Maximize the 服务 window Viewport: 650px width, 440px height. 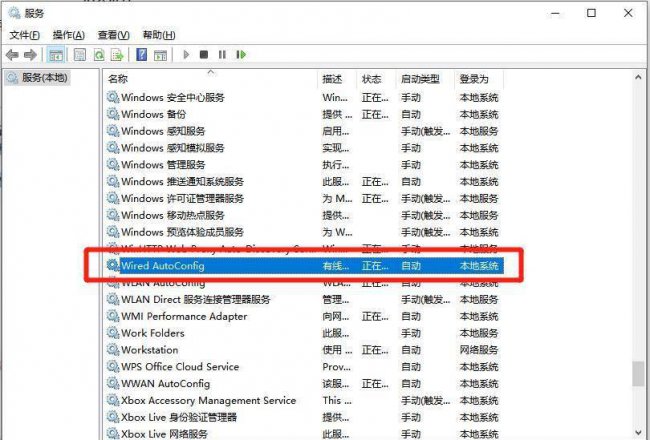591,13
